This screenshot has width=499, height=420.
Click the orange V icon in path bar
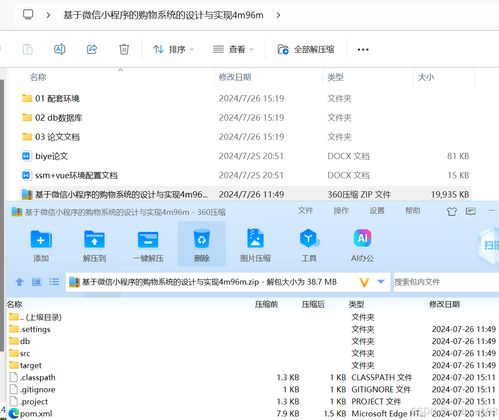click(364, 283)
